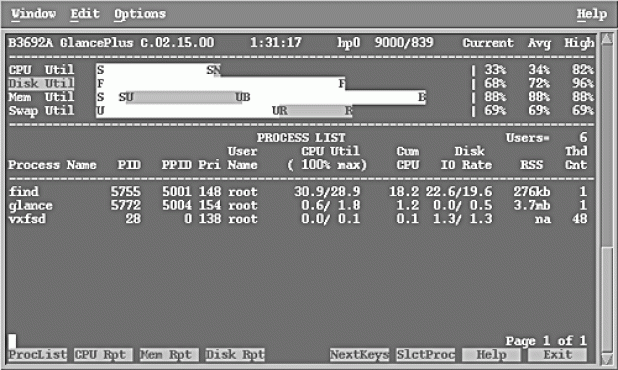Click thread count 48
618x370 pixels.
(x=579, y=219)
